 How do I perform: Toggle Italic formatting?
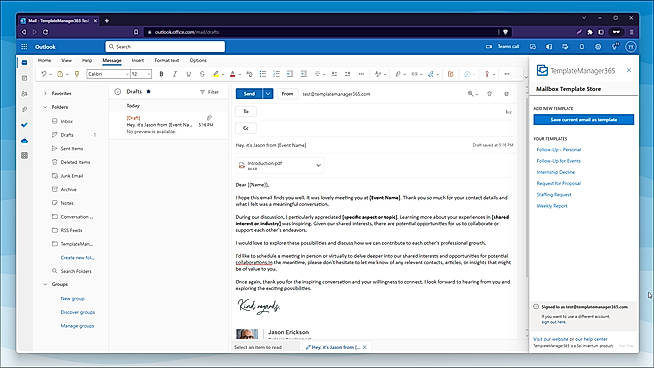(175, 74)
